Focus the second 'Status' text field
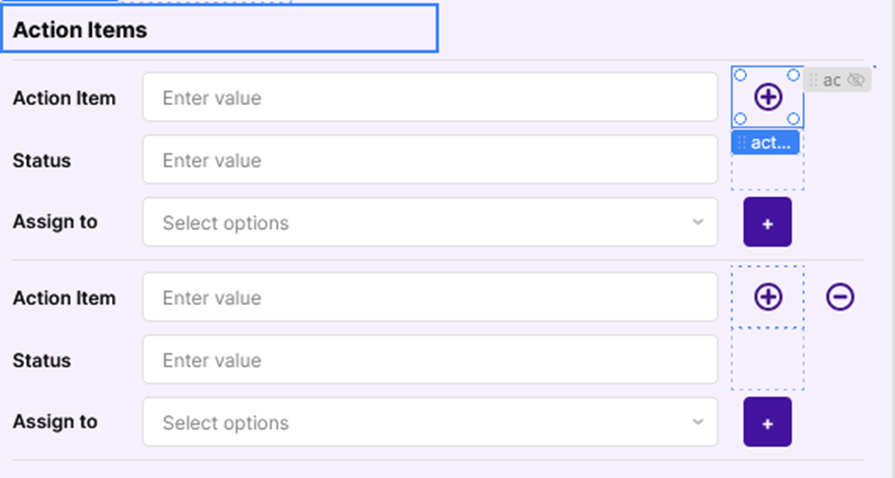The image size is (895, 478). point(430,360)
